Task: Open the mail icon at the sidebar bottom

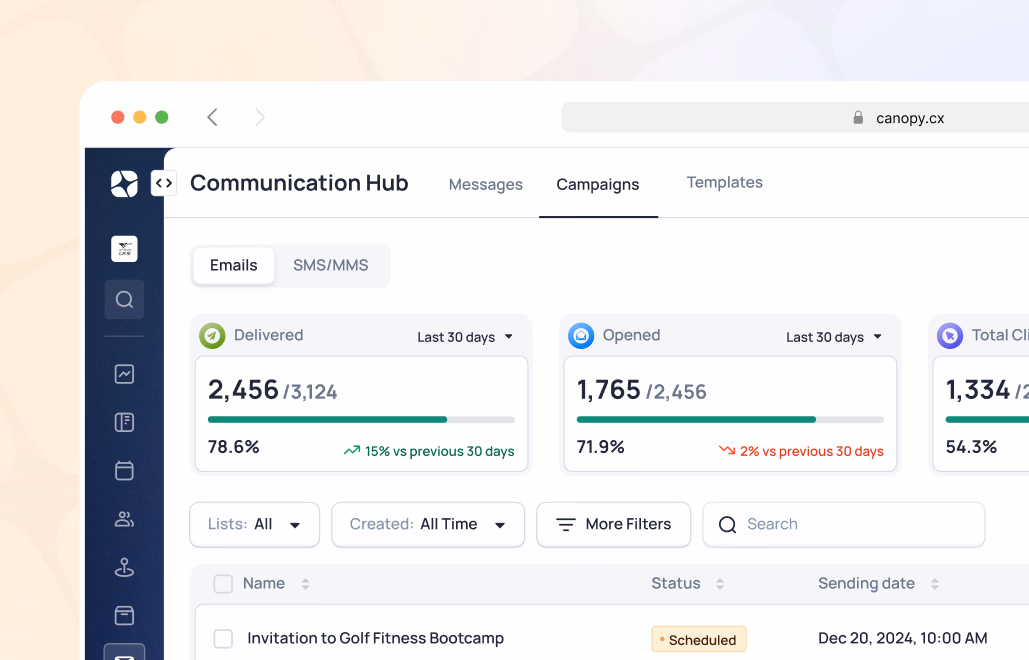Action: 124,653
